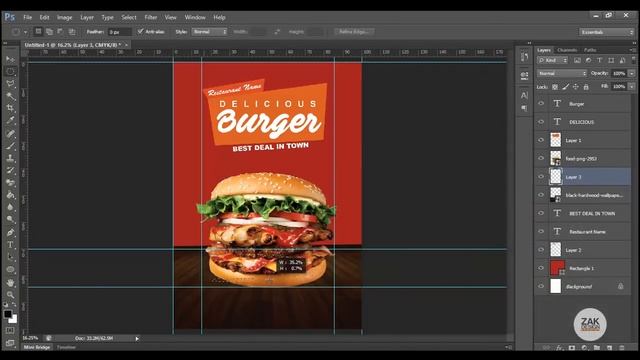
Task: Click Add layer style fx icon
Action: tap(559, 348)
